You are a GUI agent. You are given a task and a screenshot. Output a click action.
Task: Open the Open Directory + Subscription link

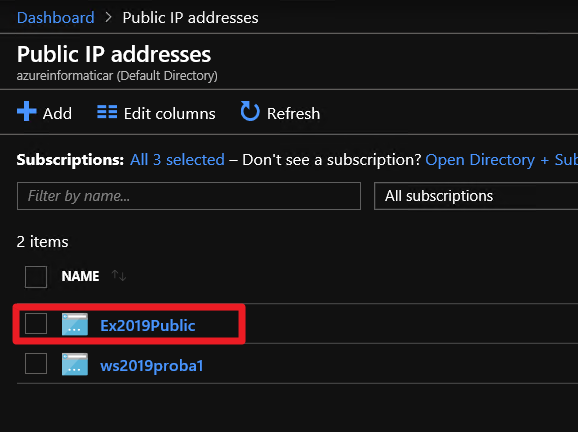[x=502, y=160]
